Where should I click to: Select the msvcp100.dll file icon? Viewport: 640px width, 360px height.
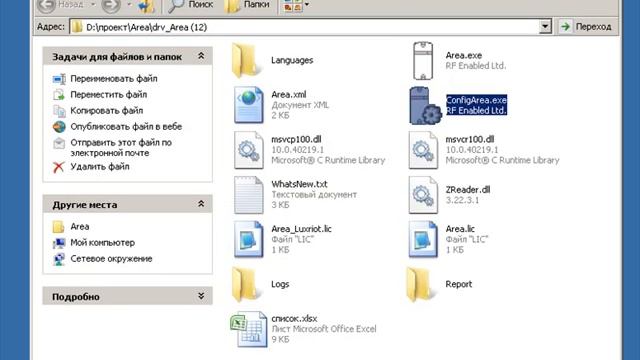(x=249, y=150)
